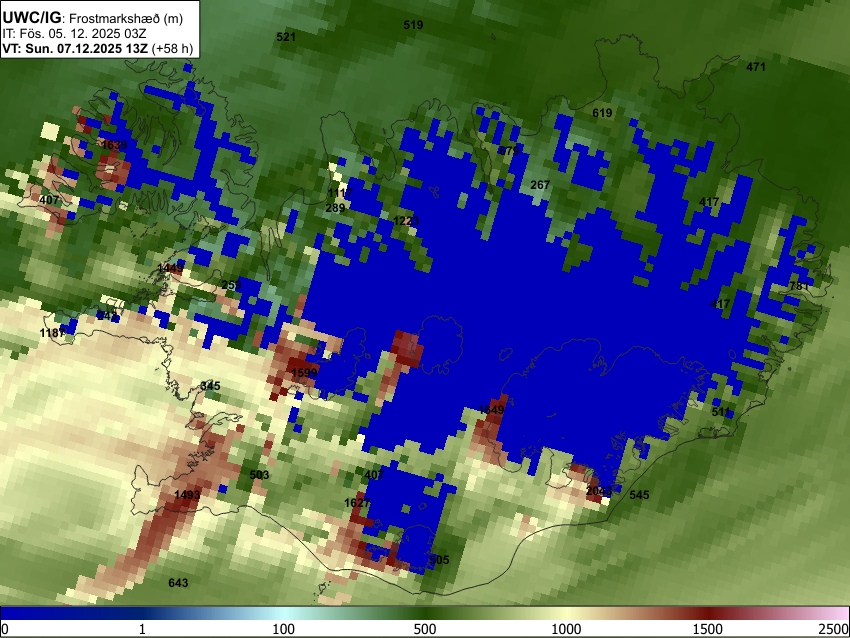Click the map value 511
This screenshot has width=850, height=638.
[721, 412]
